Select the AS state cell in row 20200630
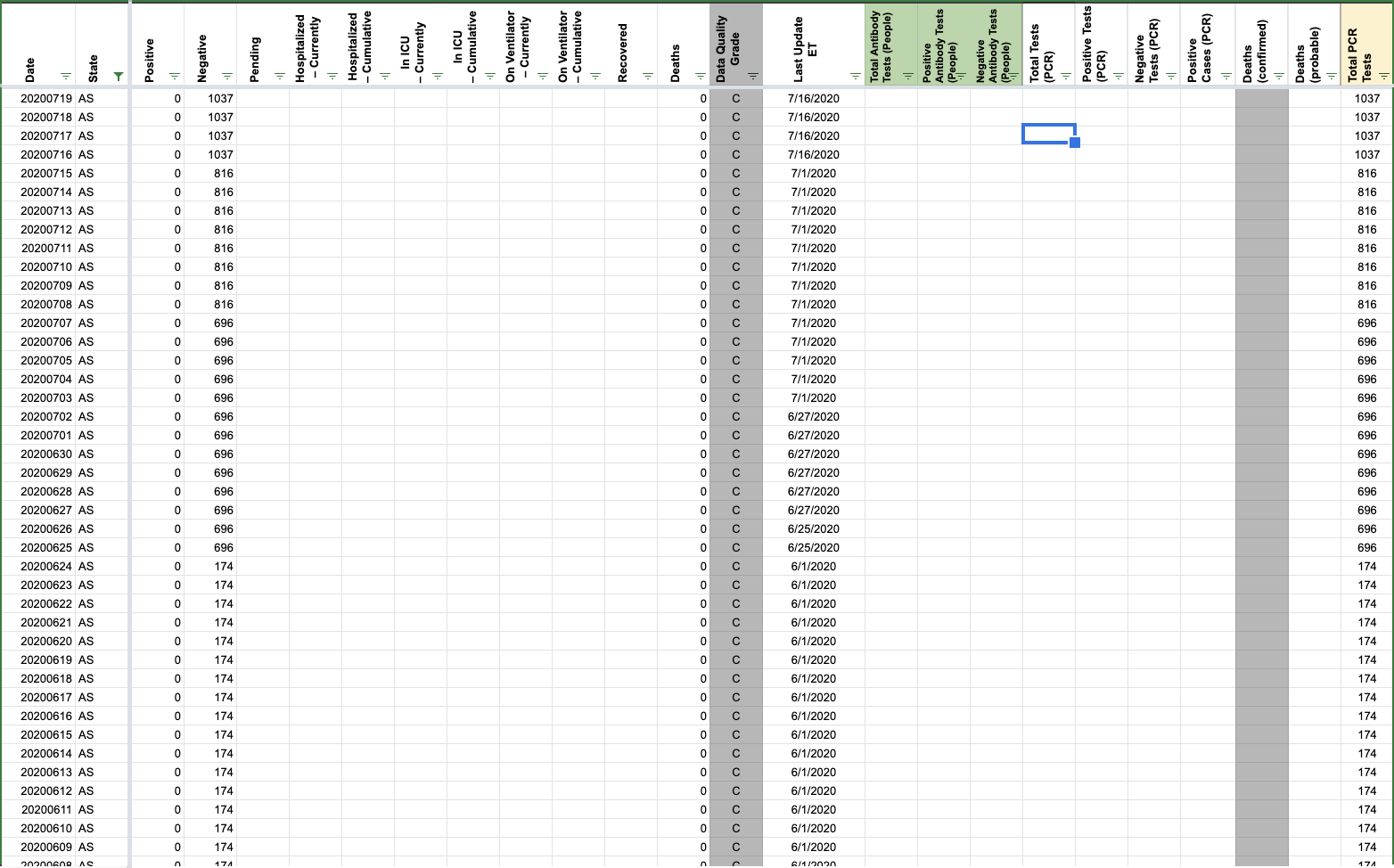The width and height of the screenshot is (1394, 868). coord(101,454)
